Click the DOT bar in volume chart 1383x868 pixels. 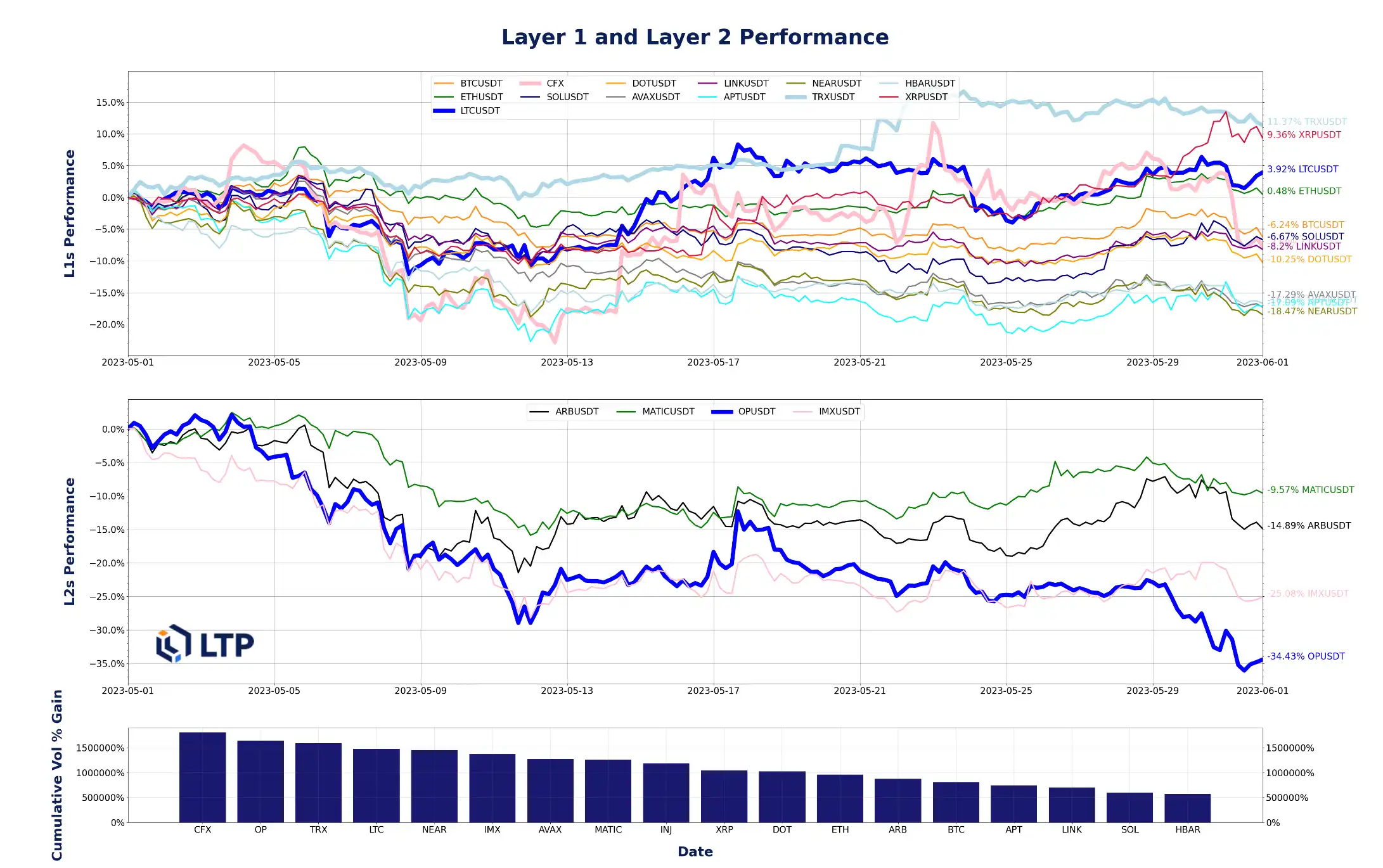pyautogui.click(x=782, y=797)
